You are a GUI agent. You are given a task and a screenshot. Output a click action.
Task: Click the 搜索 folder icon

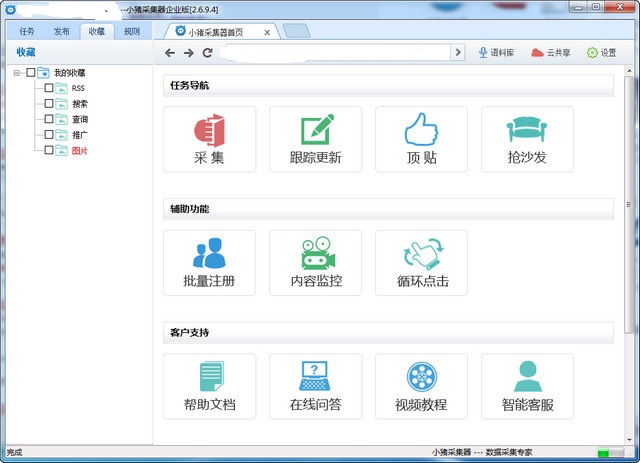coord(61,104)
